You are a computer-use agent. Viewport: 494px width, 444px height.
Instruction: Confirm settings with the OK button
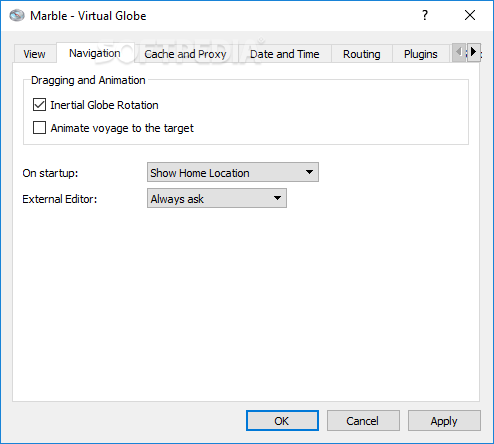tap(282, 421)
